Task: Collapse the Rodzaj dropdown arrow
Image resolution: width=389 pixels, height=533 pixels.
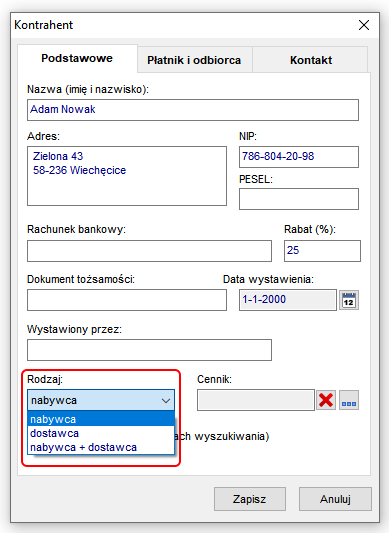Action: point(166,400)
